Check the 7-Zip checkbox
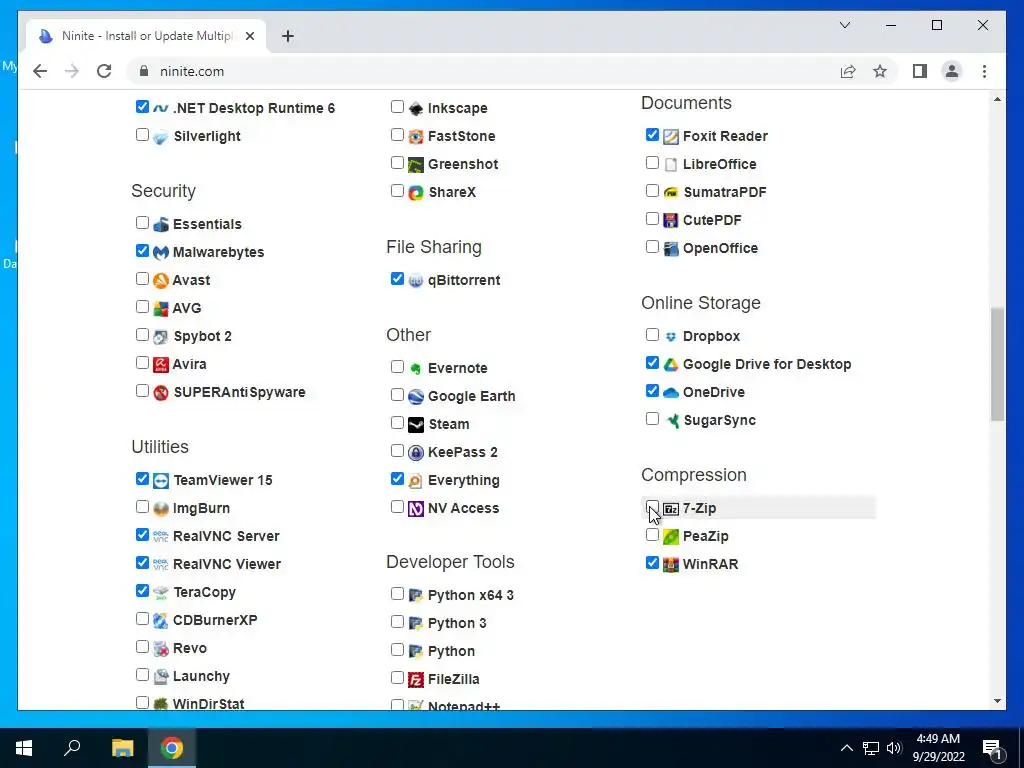This screenshot has width=1024, height=768. pos(652,507)
